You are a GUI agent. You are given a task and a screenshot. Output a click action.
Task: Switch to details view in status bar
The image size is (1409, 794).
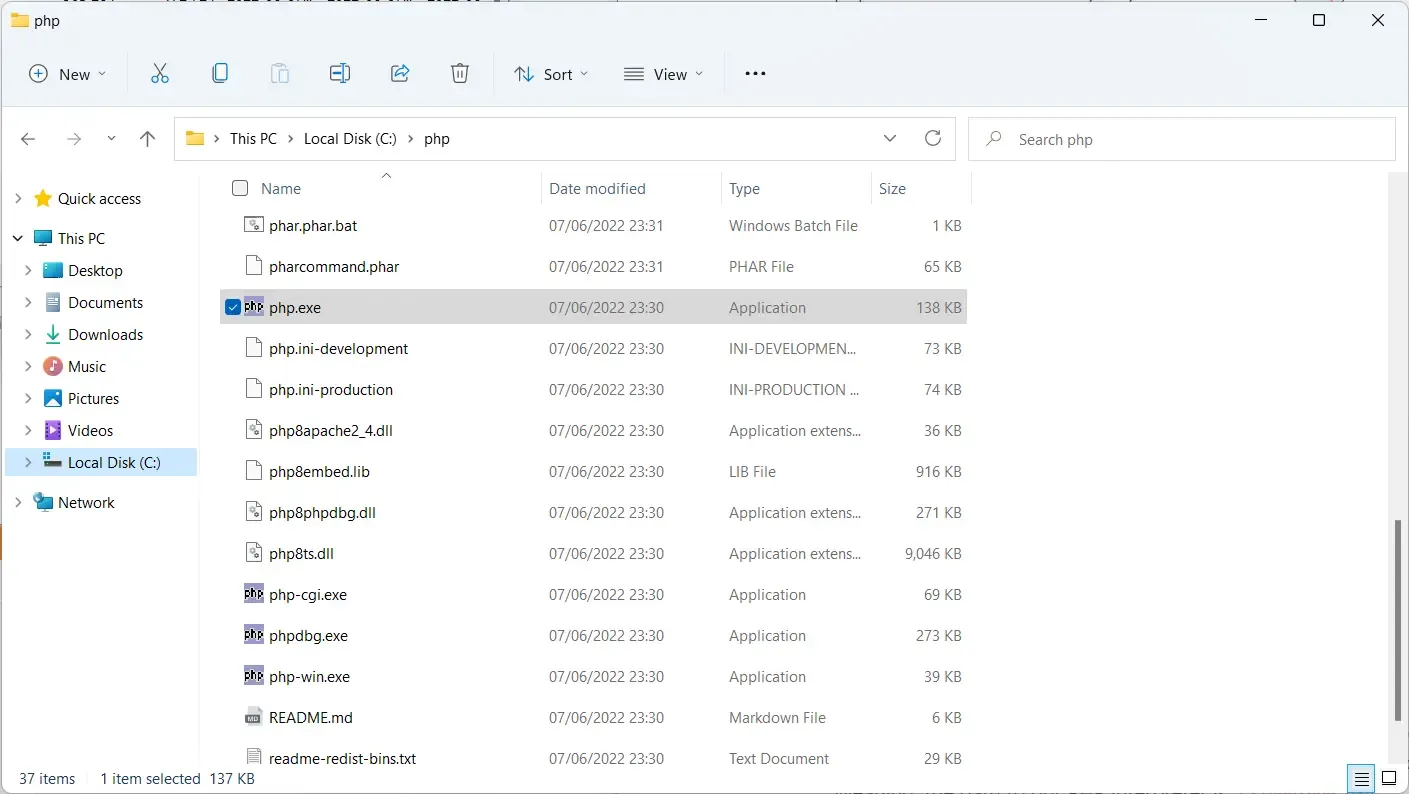(1361, 778)
